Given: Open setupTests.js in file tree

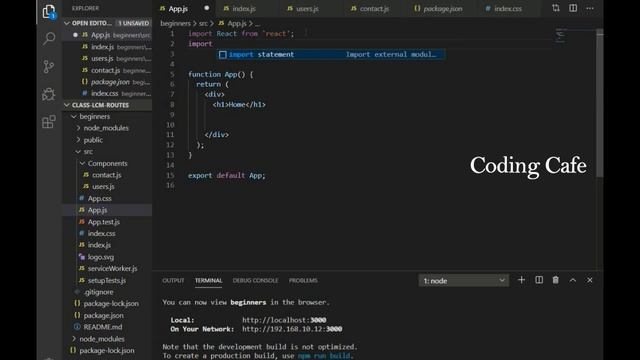Looking at the screenshot, I should pos(107,280).
